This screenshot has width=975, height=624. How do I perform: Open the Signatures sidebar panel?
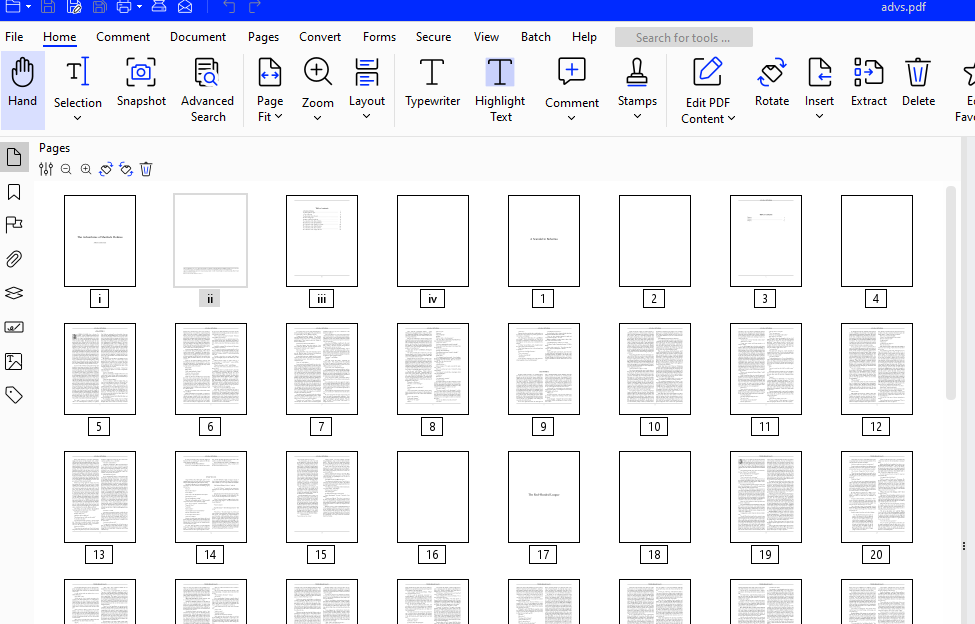coord(14,327)
